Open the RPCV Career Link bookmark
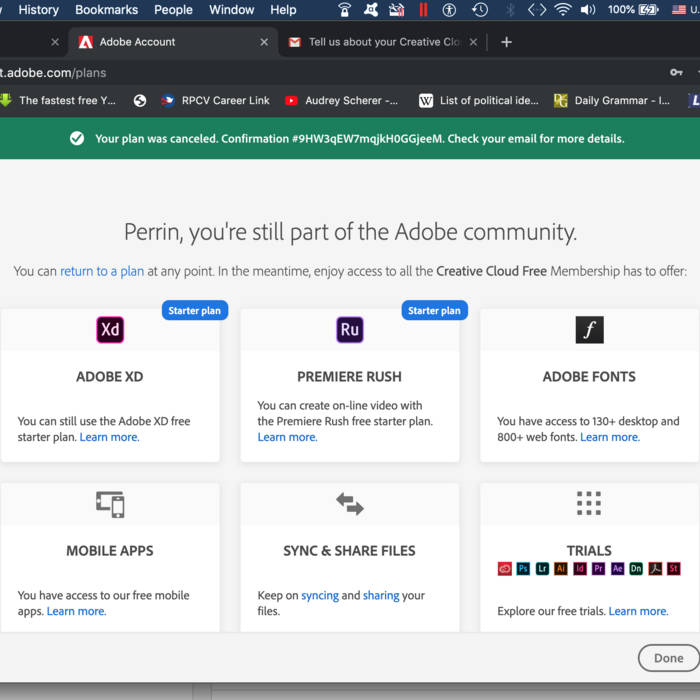Image resolution: width=700 pixels, height=700 pixels. (225, 100)
